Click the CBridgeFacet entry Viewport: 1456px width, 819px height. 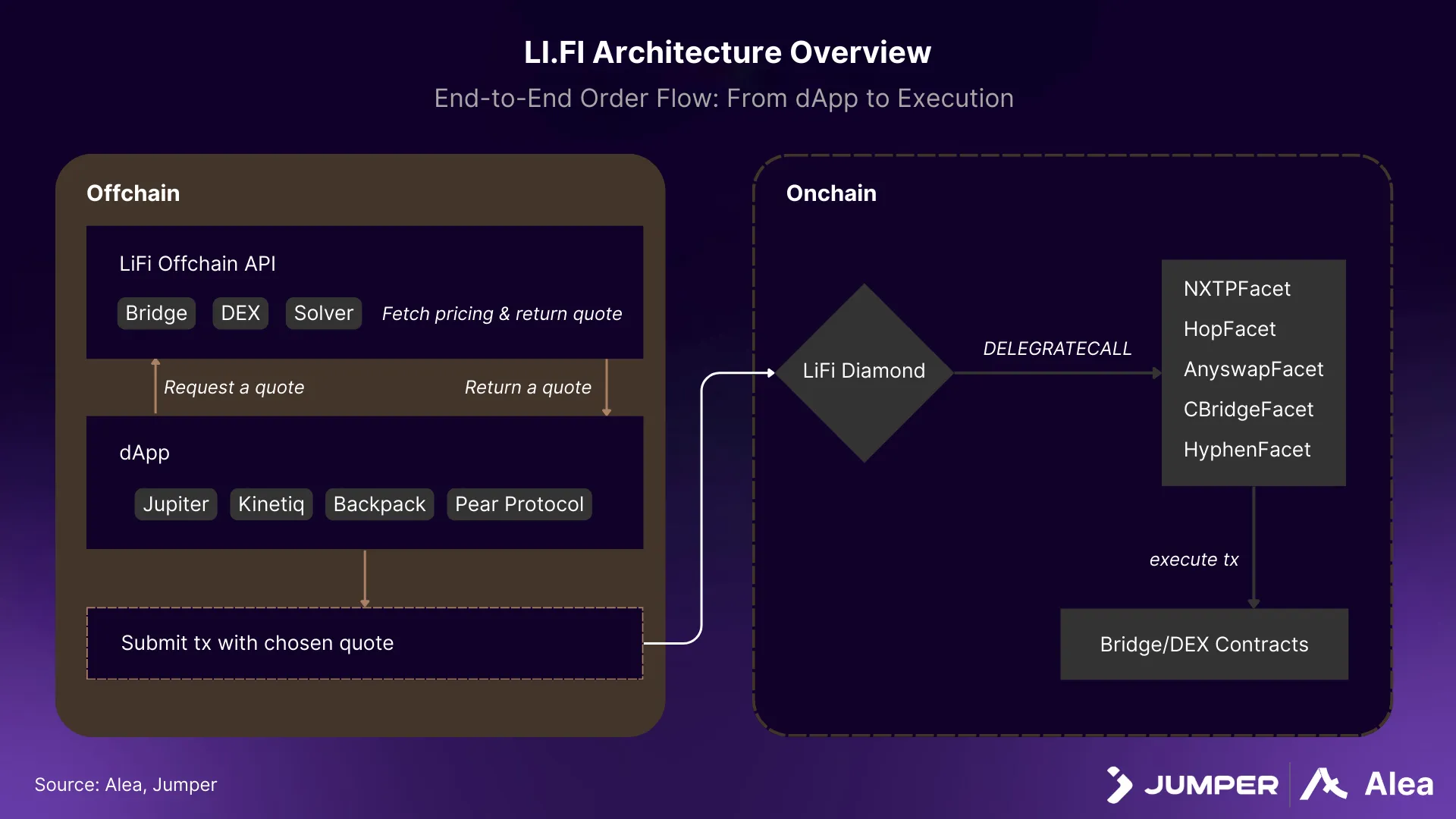pyautogui.click(x=1248, y=409)
